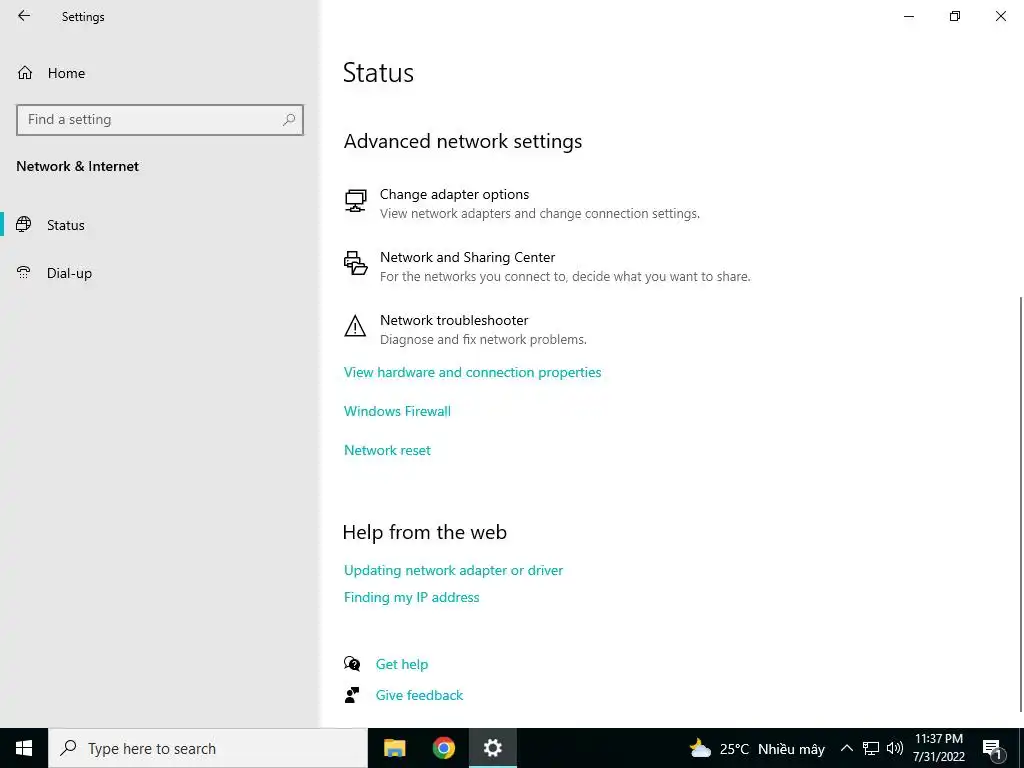Restore down the Settings window
Viewport: 1024px width, 768px height.
(955, 16)
